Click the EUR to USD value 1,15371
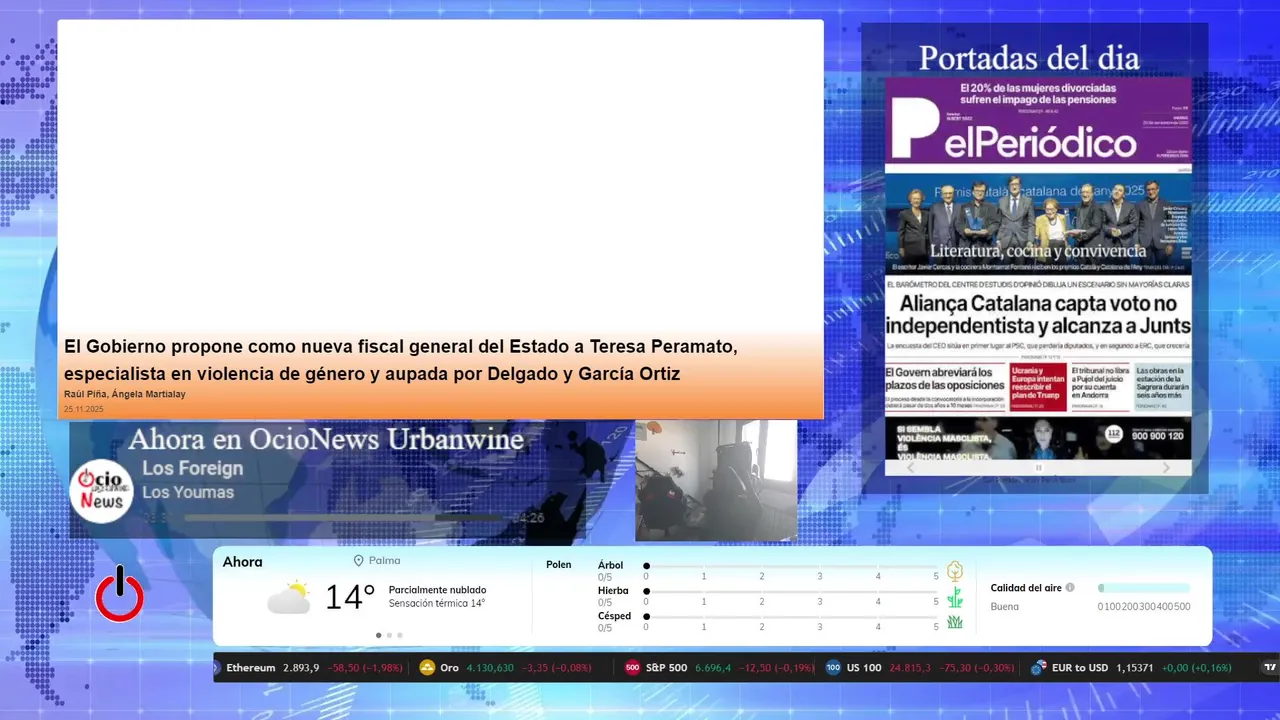The image size is (1280, 720). (x=1135, y=668)
